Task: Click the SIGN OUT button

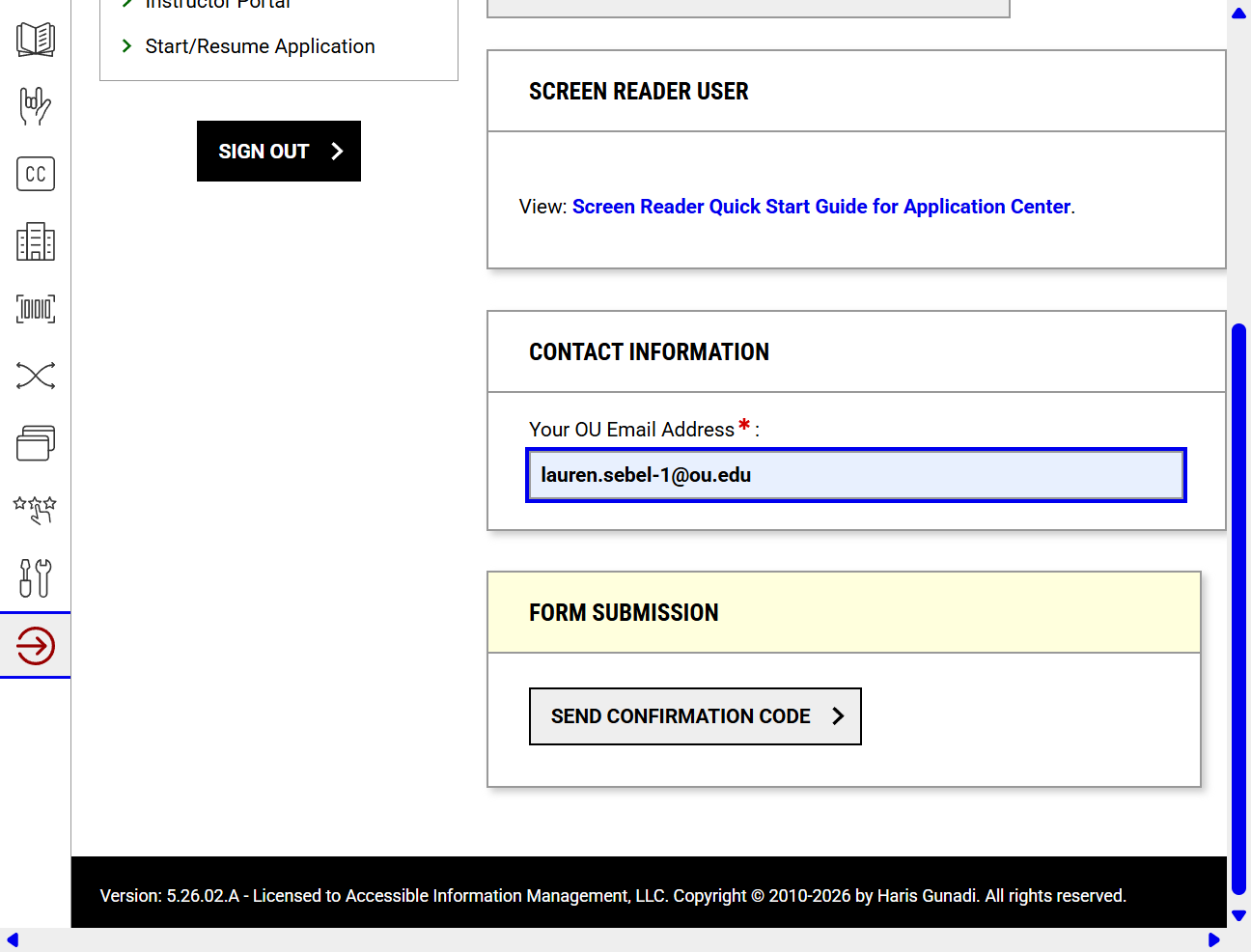Action: pos(279,151)
